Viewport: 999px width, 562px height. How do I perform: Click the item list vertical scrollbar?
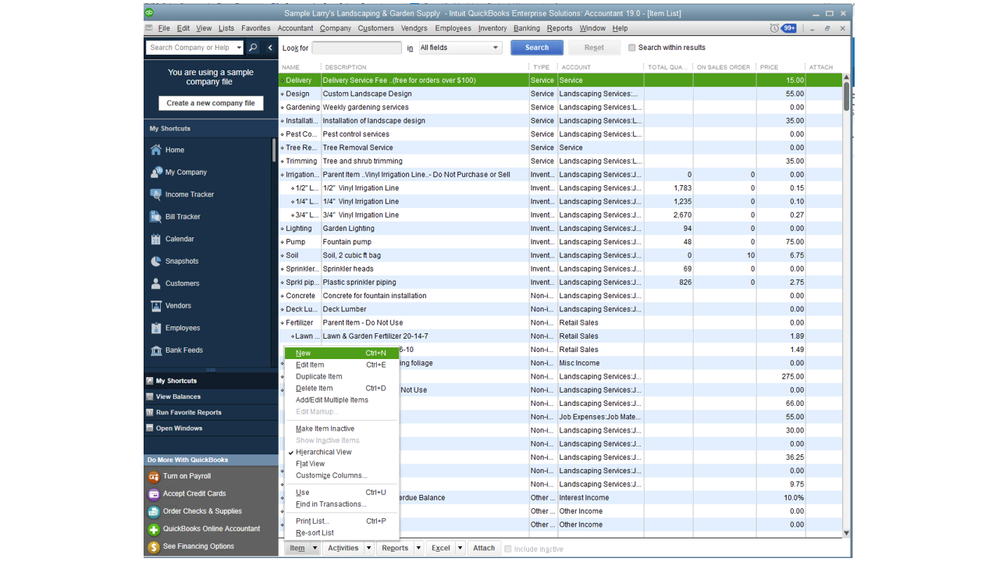(x=846, y=96)
